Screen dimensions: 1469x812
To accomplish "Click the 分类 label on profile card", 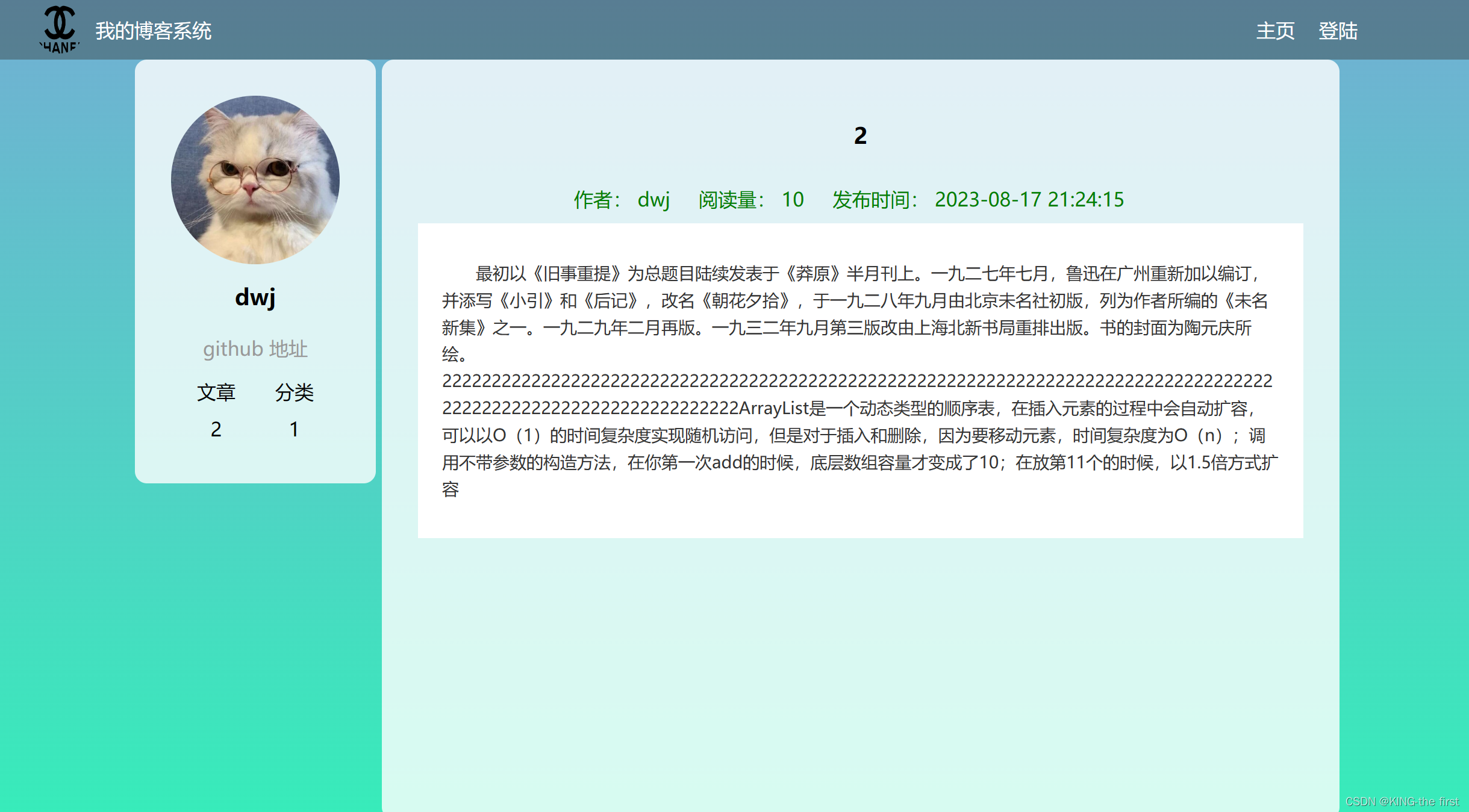I will point(296,392).
